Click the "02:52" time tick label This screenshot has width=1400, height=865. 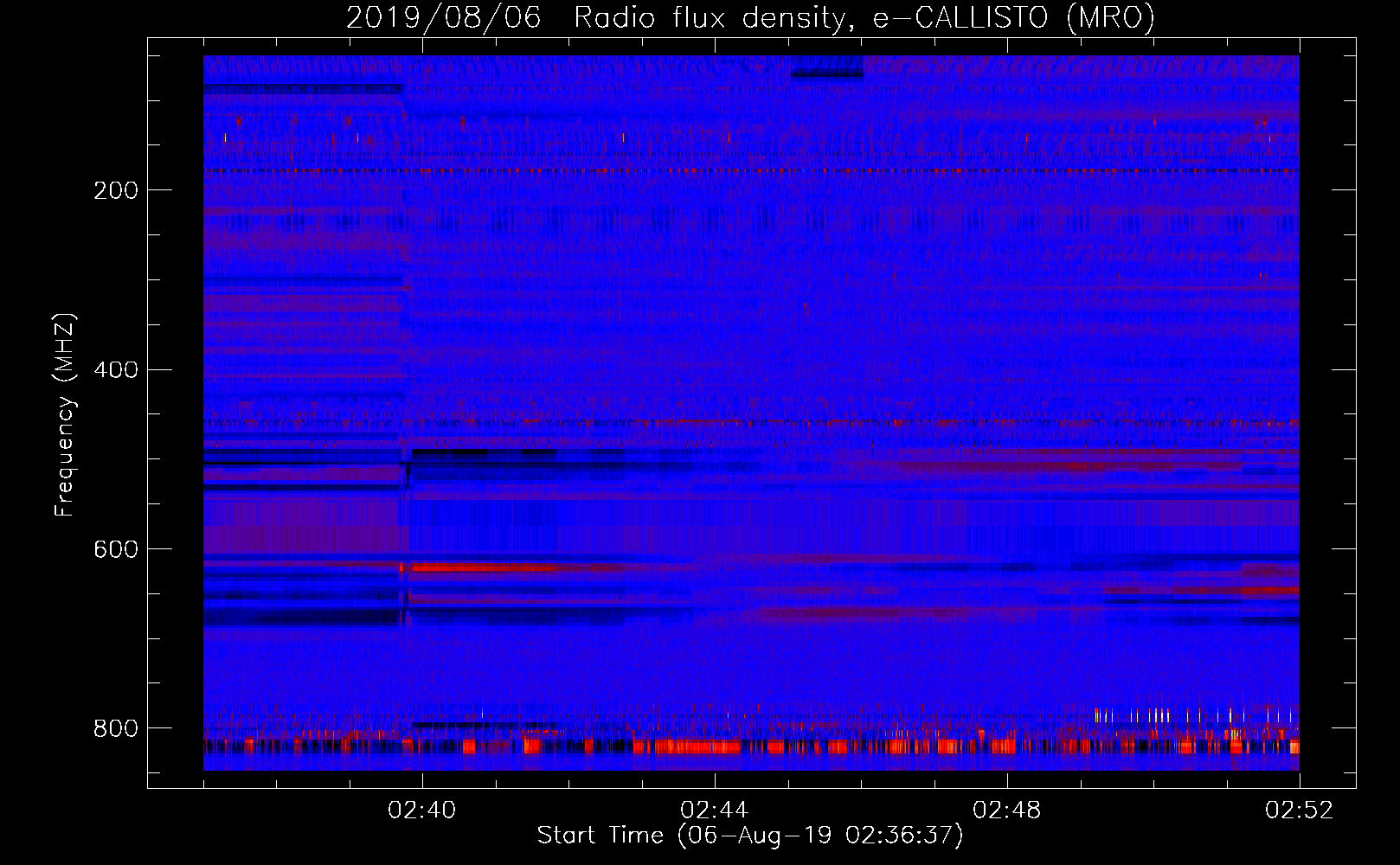[x=1299, y=811]
